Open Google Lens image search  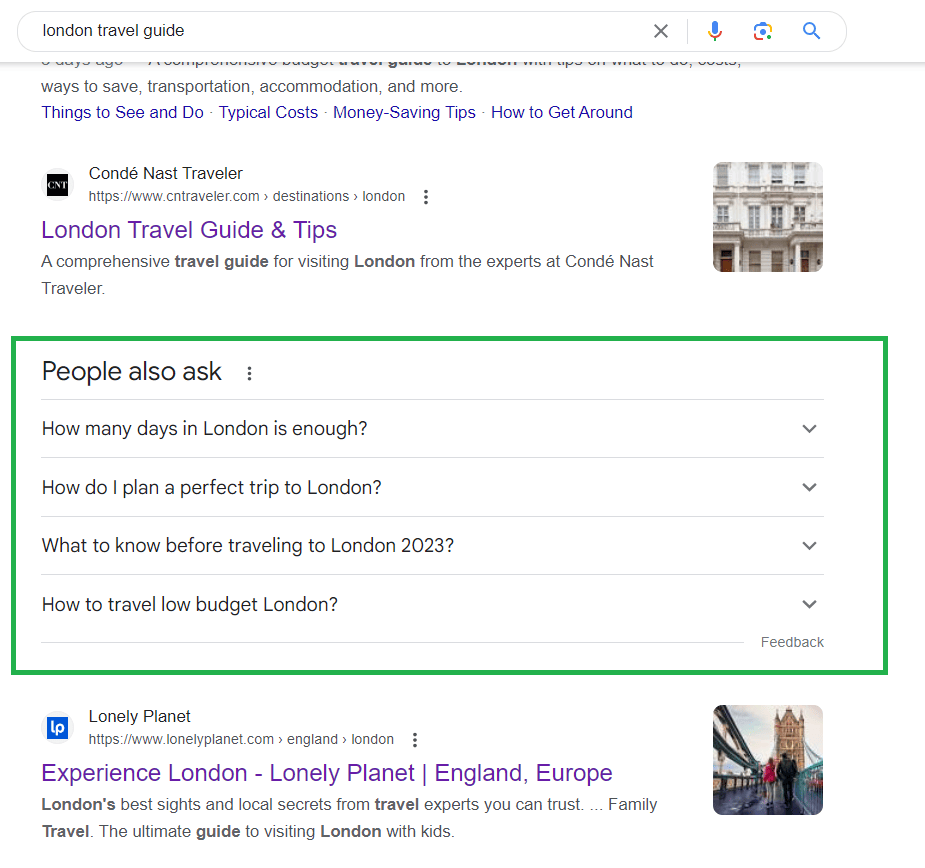coord(762,31)
